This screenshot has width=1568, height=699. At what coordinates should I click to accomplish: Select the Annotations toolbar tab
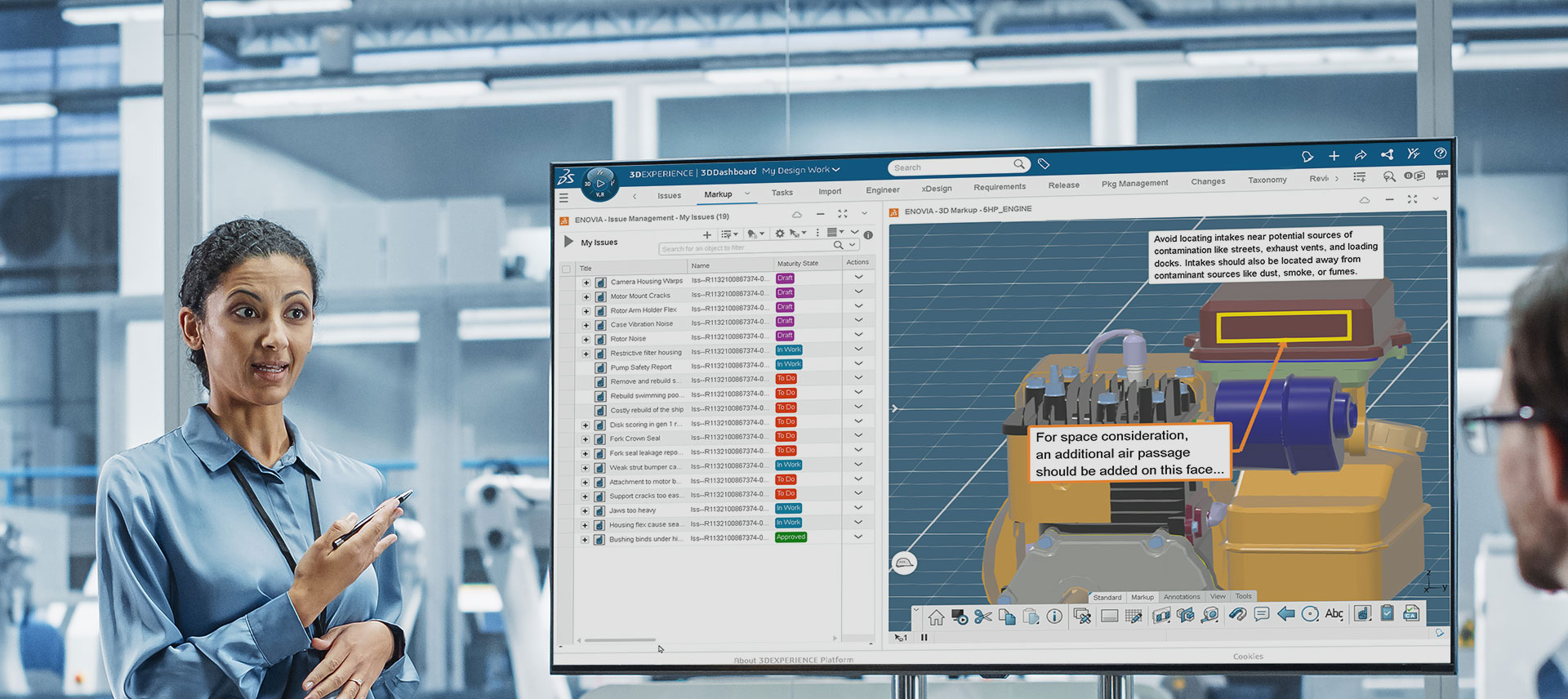pos(1182,597)
